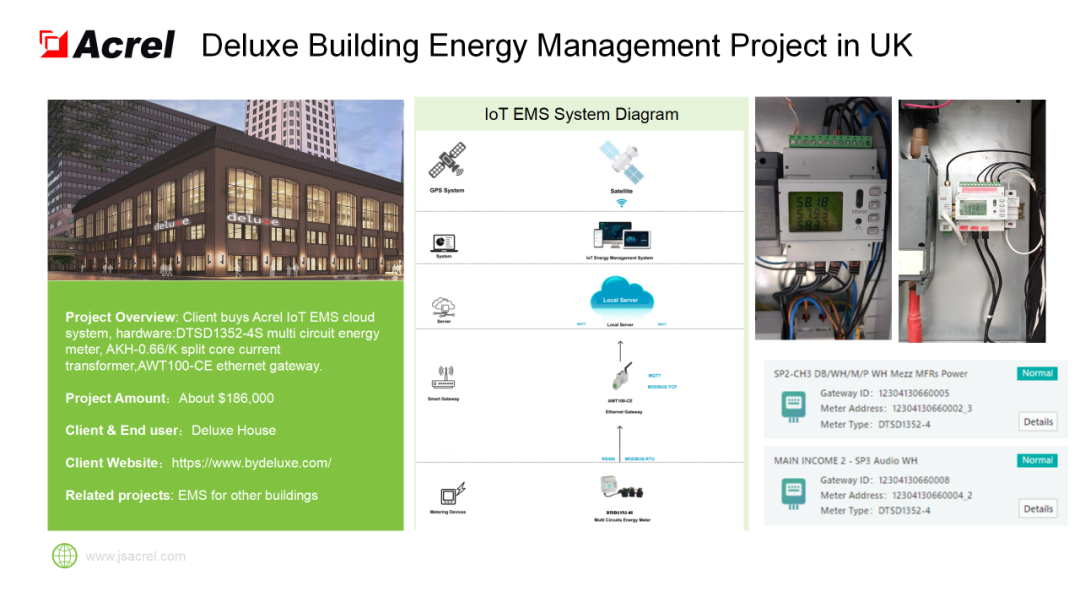Click the Client & End user Deluxe House line
Image resolution: width=1080 pixels, height=608 pixels.
pyautogui.click(x=171, y=430)
